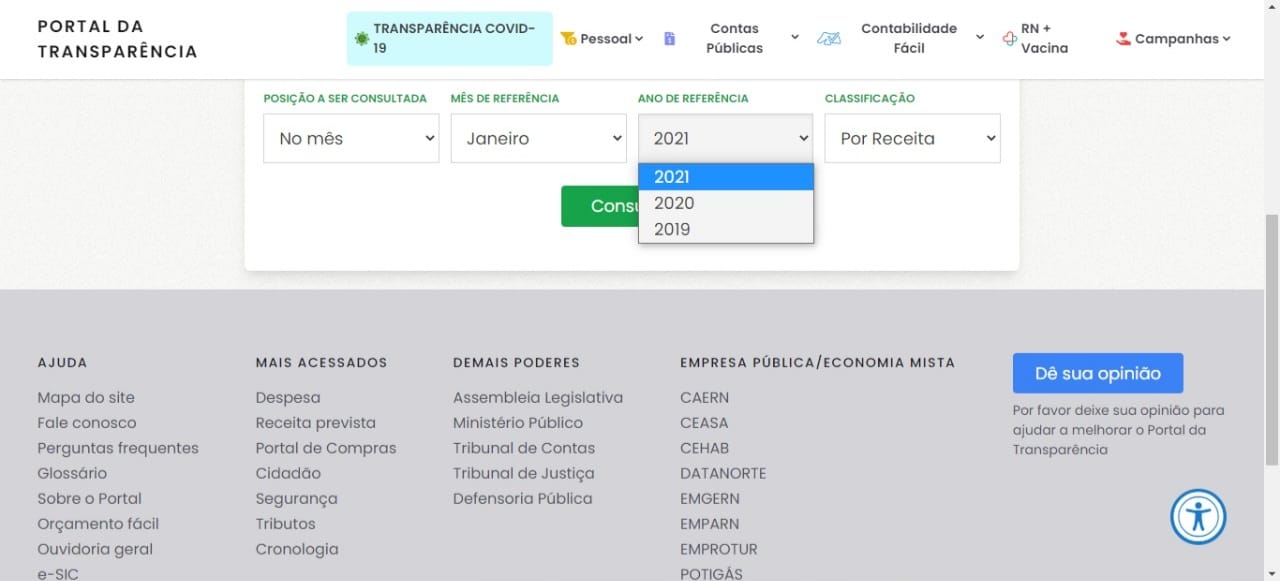The image size is (1280, 581).
Task: Open the Posição a ser consultada dropdown
Action: (x=351, y=138)
